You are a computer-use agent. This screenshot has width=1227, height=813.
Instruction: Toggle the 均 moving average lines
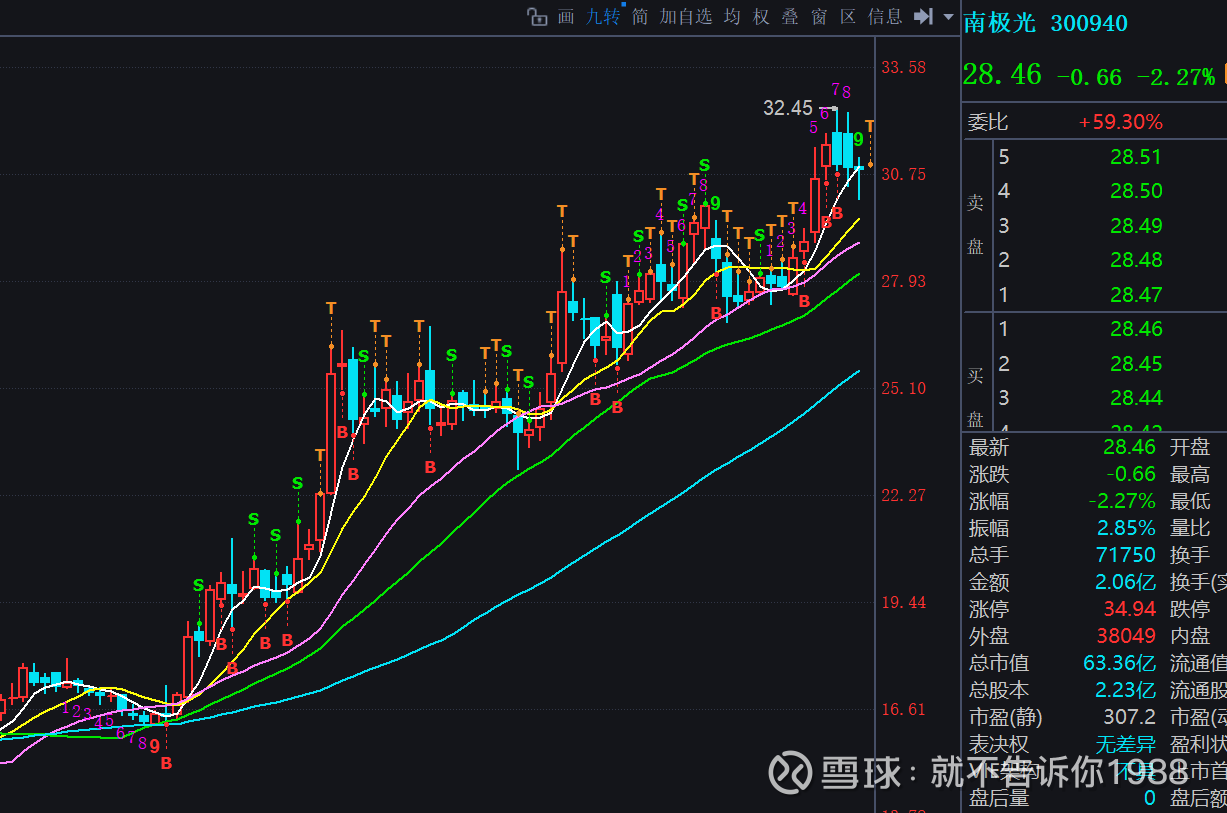(732, 17)
